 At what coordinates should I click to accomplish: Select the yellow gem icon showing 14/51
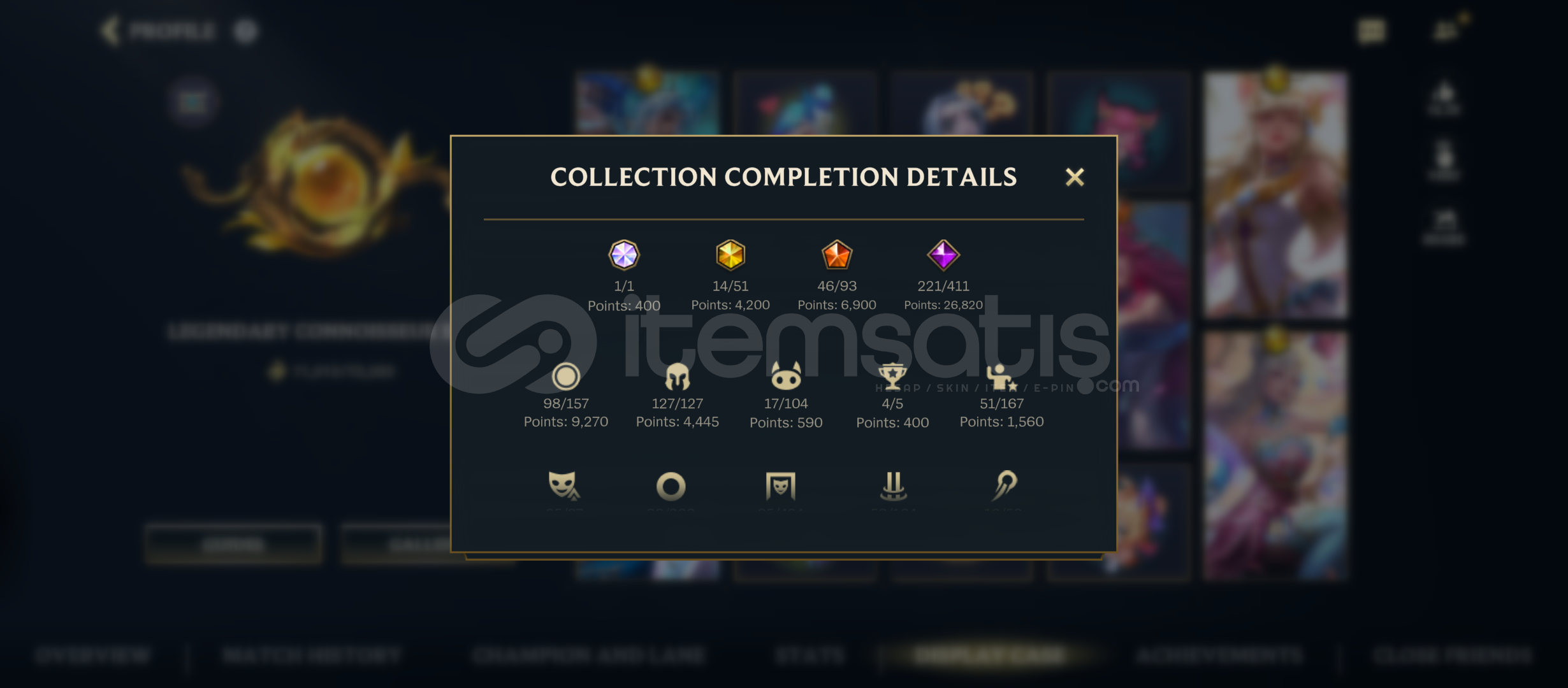[x=730, y=255]
